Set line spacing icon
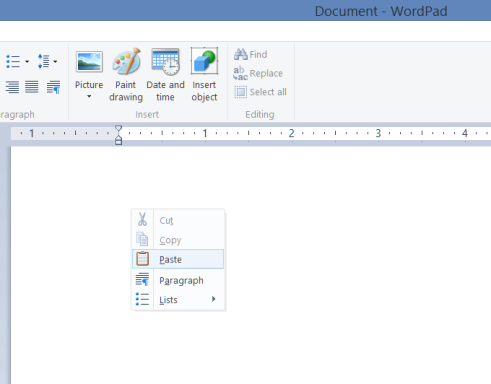Viewport: 491px width, 384px height. click(x=44, y=61)
